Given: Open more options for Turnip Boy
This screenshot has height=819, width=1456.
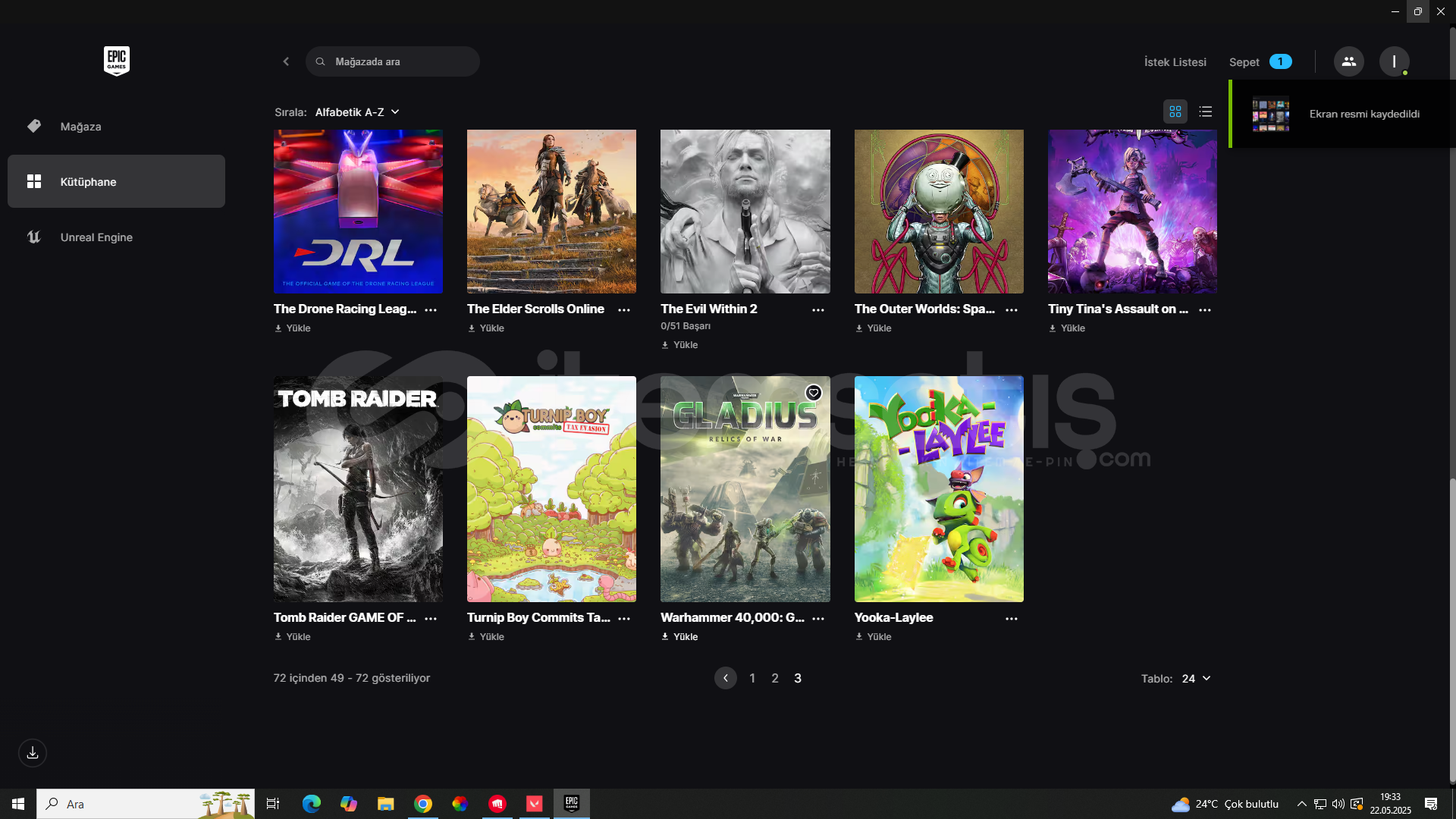Looking at the screenshot, I should point(624,619).
